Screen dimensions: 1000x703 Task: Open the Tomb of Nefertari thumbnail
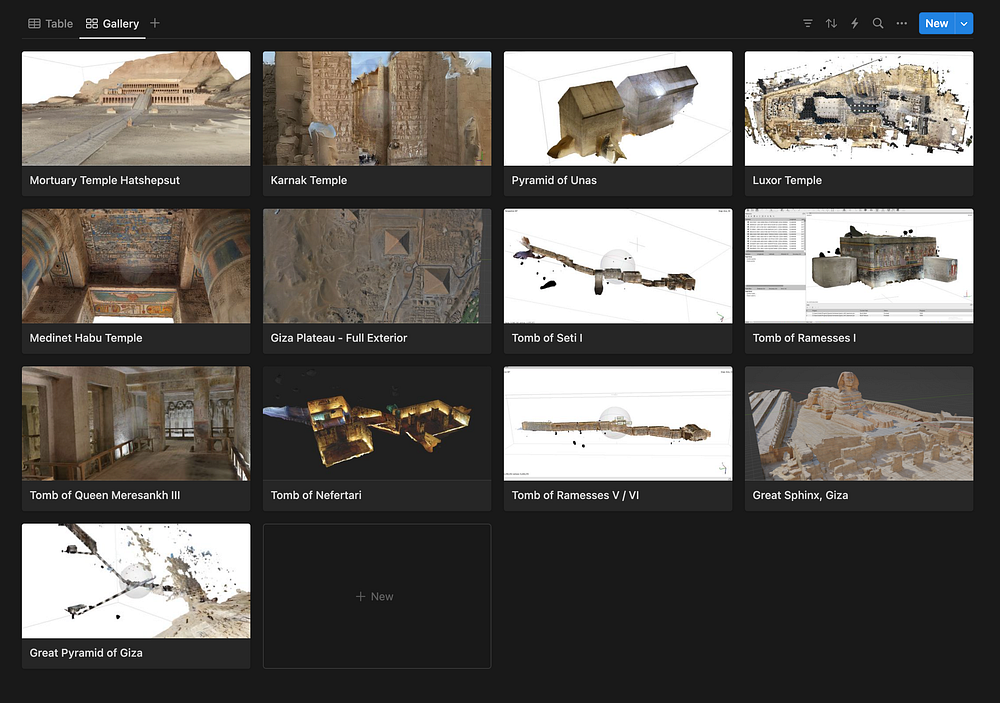(377, 424)
